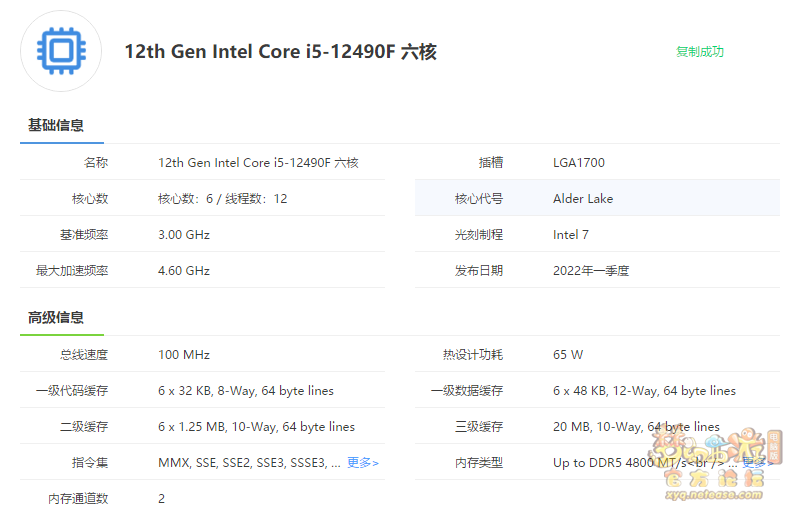Click the 2022年一季度 release date value
Viewport: 794px width, 507px height.
click(x=591, y=270)
